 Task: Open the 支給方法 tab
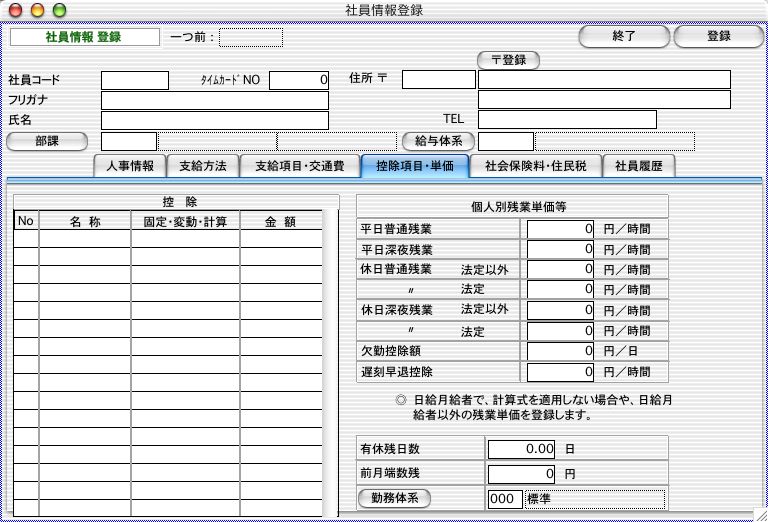[x=203, y=166]
